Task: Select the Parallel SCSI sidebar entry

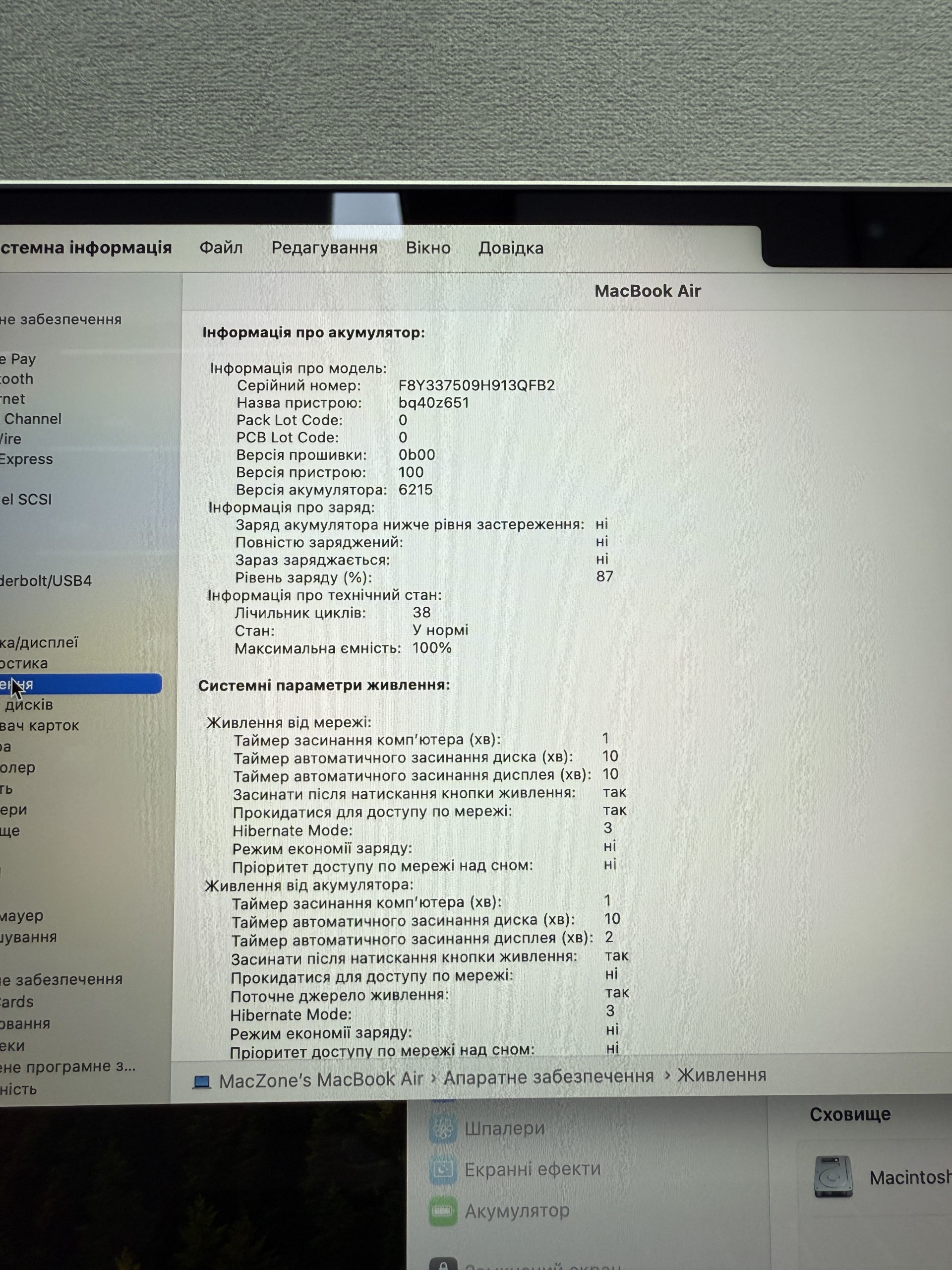Action: (26, 499)
